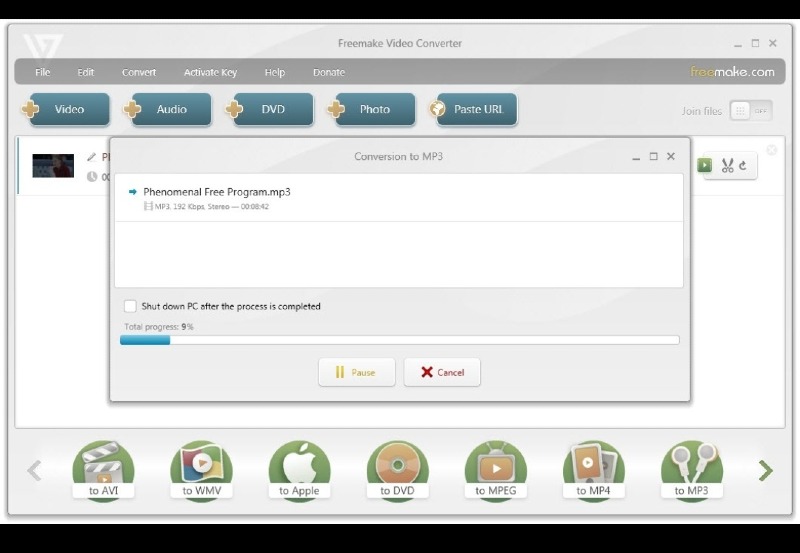Choose the to MP4 format icon
800x553 pixels.
593,470
